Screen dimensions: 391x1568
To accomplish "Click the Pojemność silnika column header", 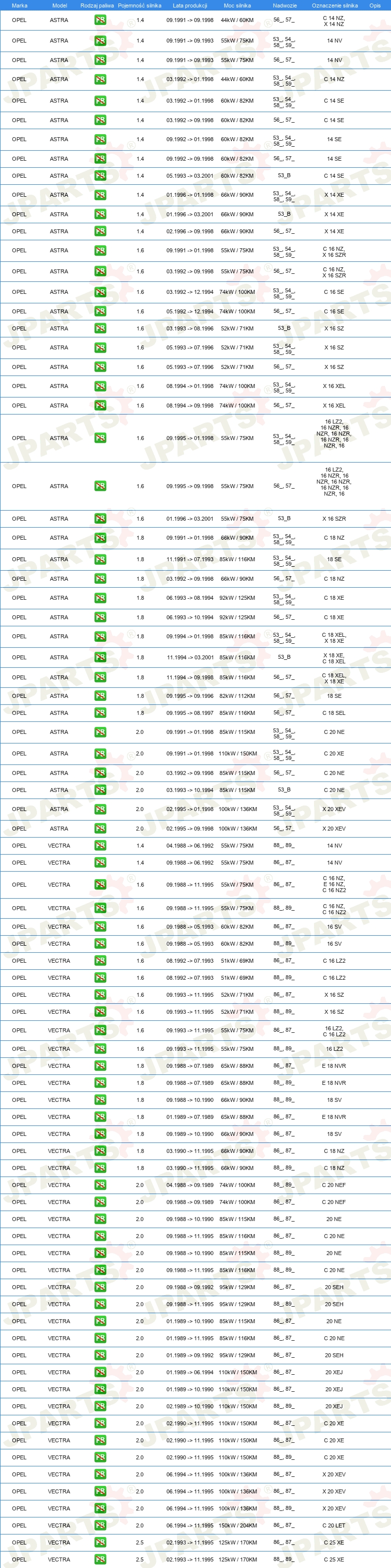I will [140, 6].
